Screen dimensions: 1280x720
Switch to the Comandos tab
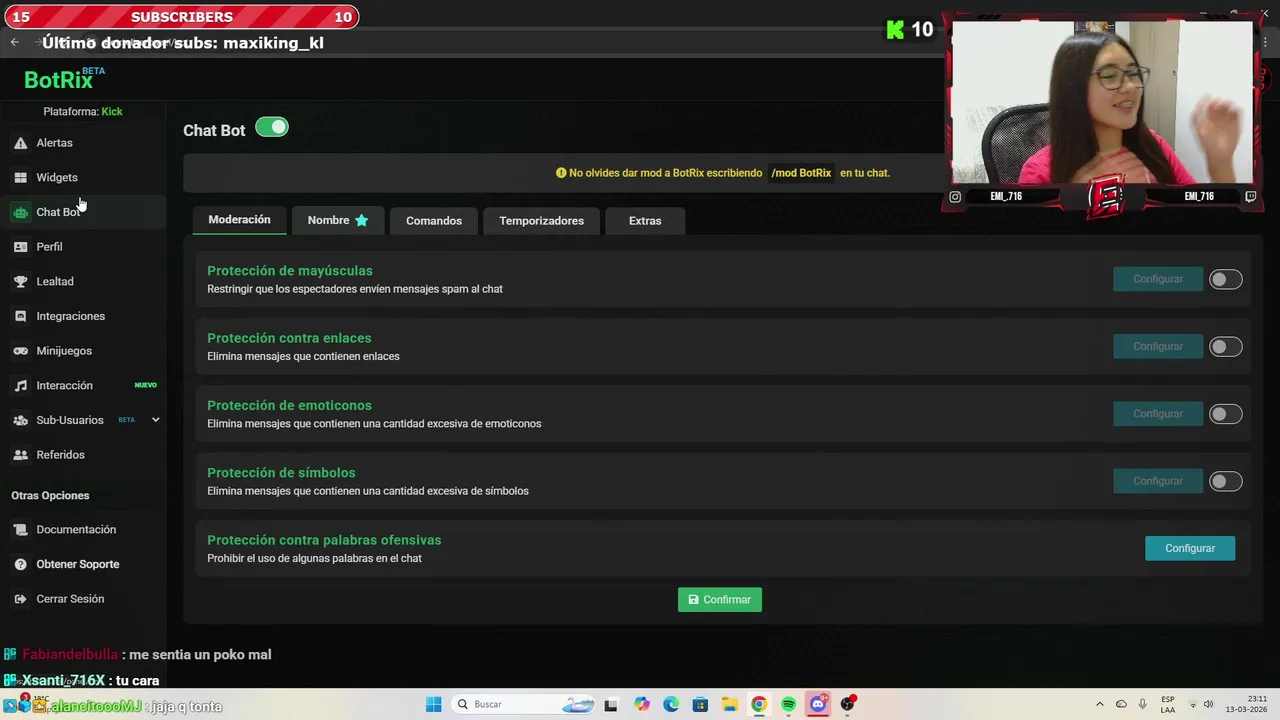click(x=434, y=221)
